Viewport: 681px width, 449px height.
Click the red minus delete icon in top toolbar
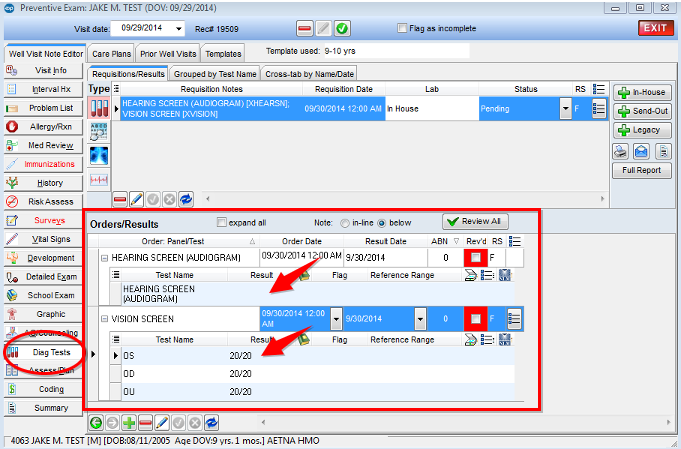(x=304, y=29)
